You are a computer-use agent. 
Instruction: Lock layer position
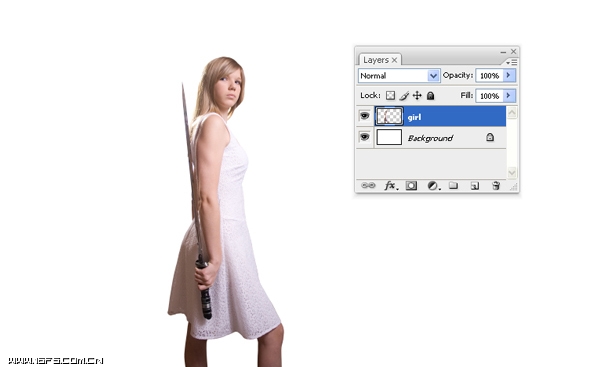[x=417, y=96]
